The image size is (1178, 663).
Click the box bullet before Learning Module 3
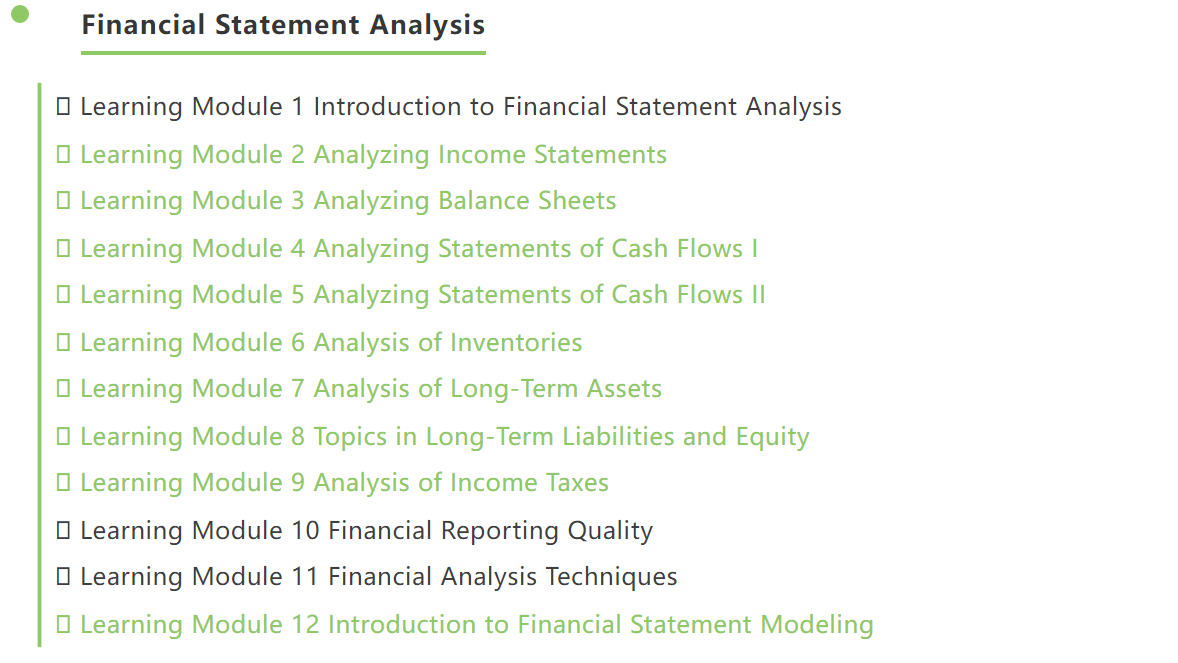click(x=63, y=200)
